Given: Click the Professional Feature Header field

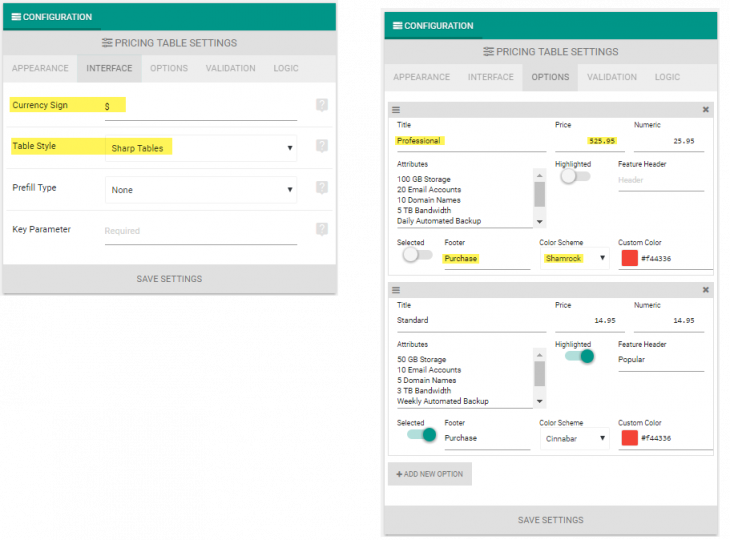Looking at the screenshot, I should [661, 182].
